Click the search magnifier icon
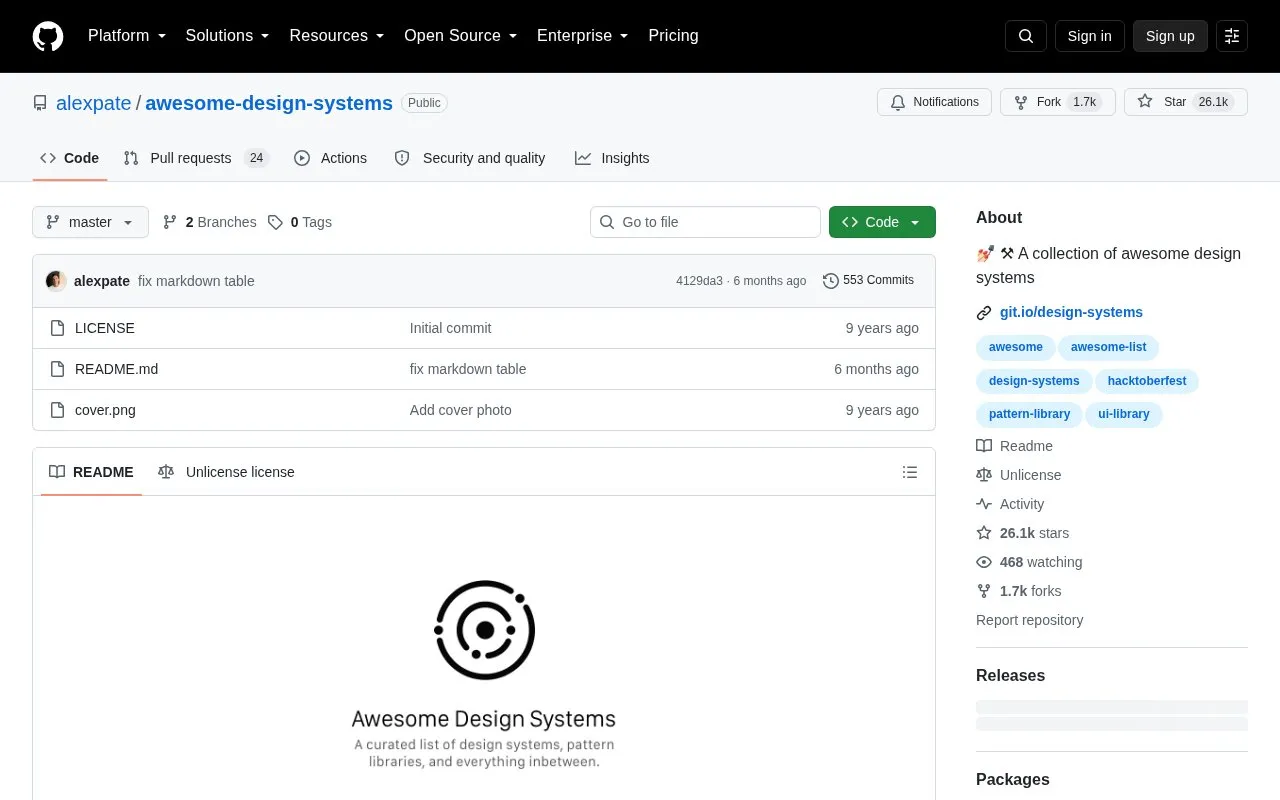Image resolution: width=1280 pixels, height=800 pixels. [1026, 36]
